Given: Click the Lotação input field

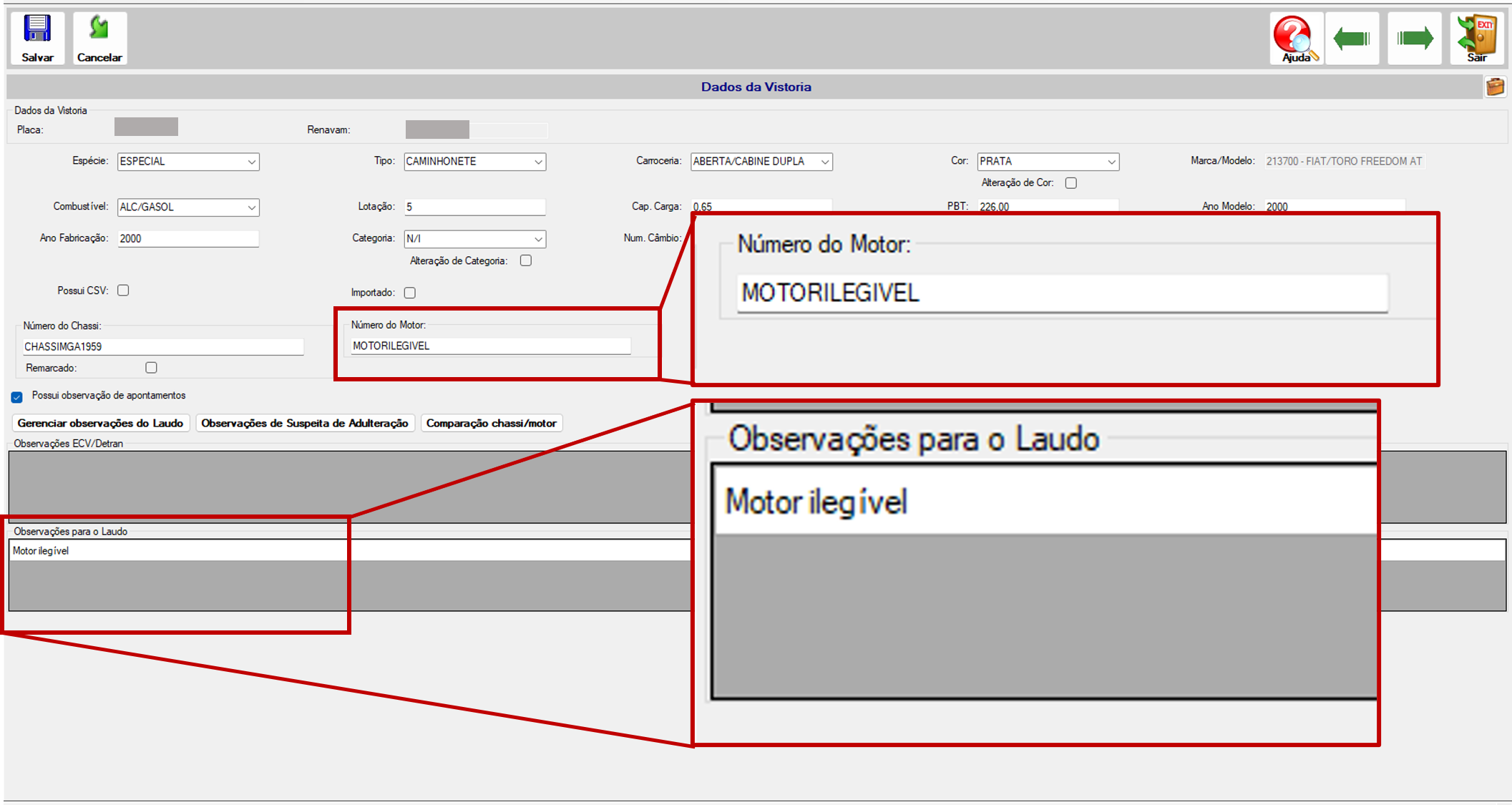Looking at the screenshot, I should (x=474, y=207).
